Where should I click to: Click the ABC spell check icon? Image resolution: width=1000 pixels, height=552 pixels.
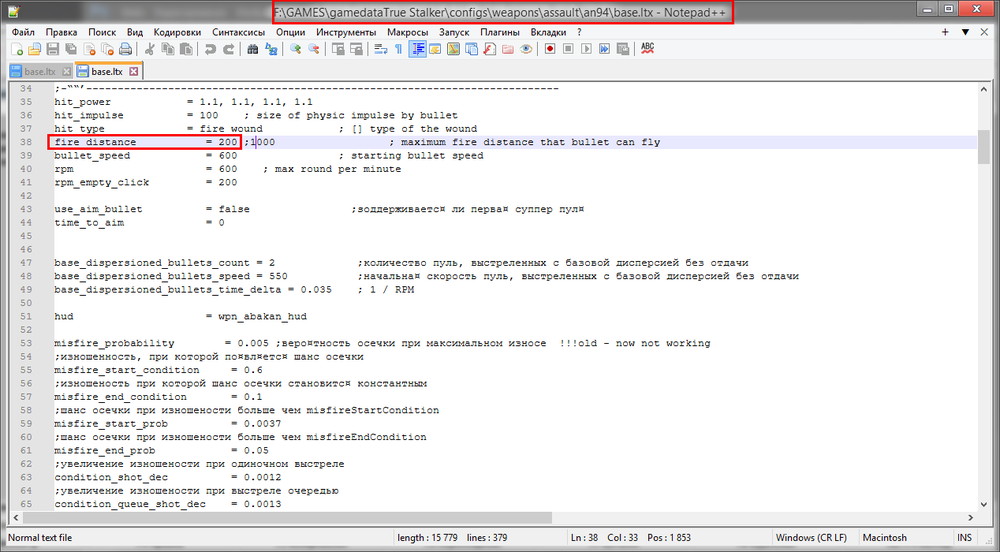click(647, 48)
